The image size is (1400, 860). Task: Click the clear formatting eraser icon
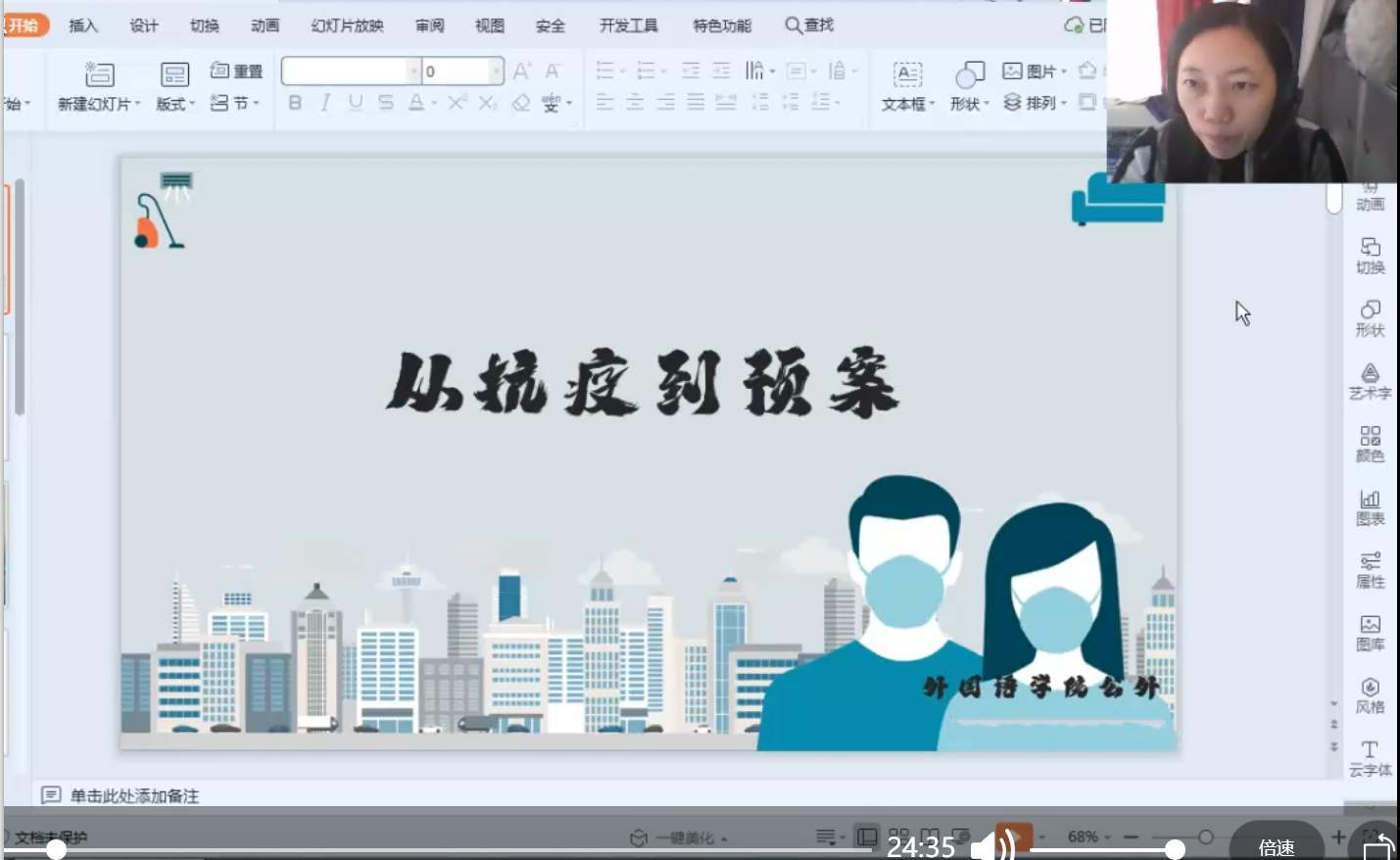click(521, 103)
